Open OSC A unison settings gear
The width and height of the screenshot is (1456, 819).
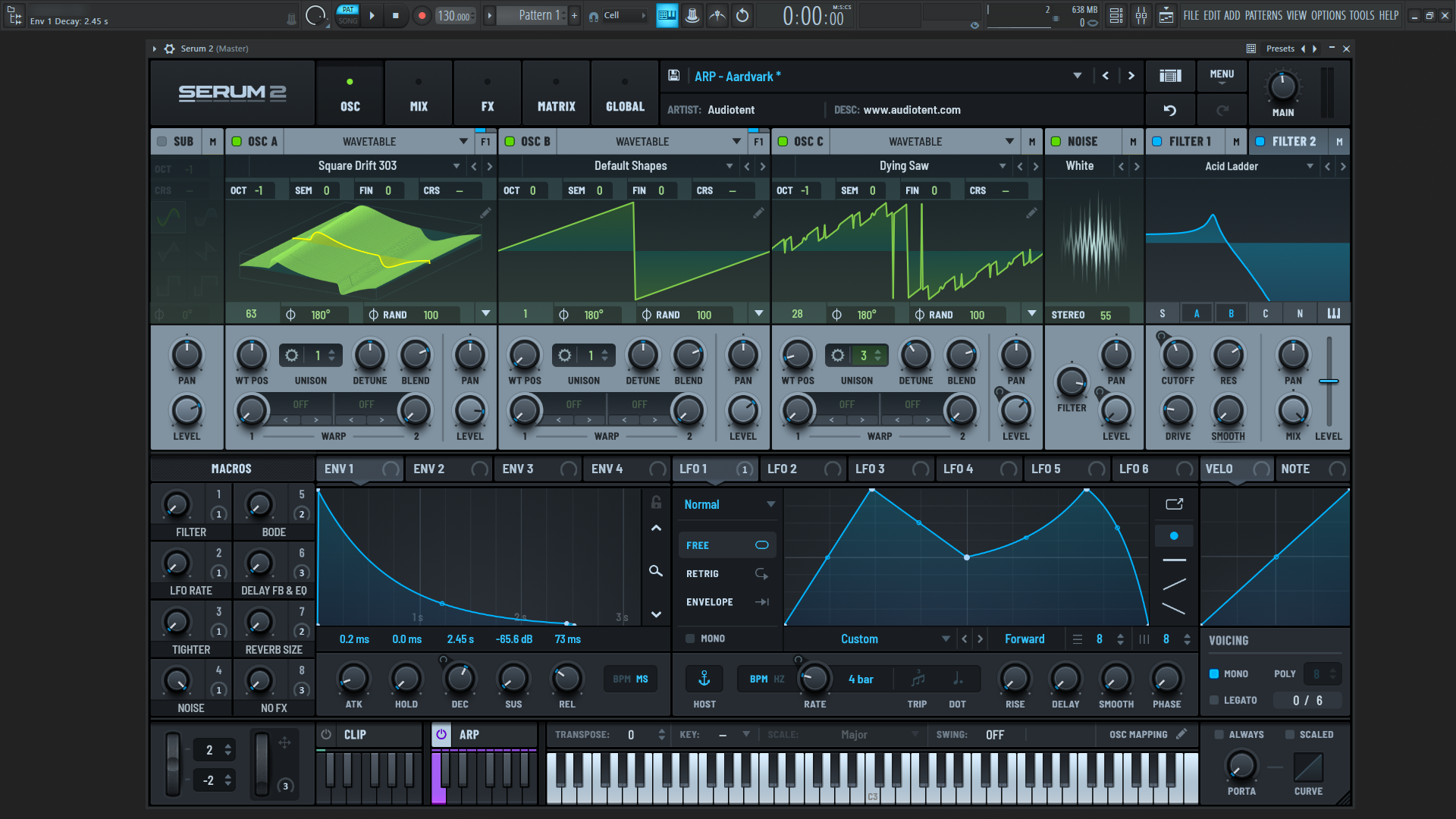[x=291, y=355]
